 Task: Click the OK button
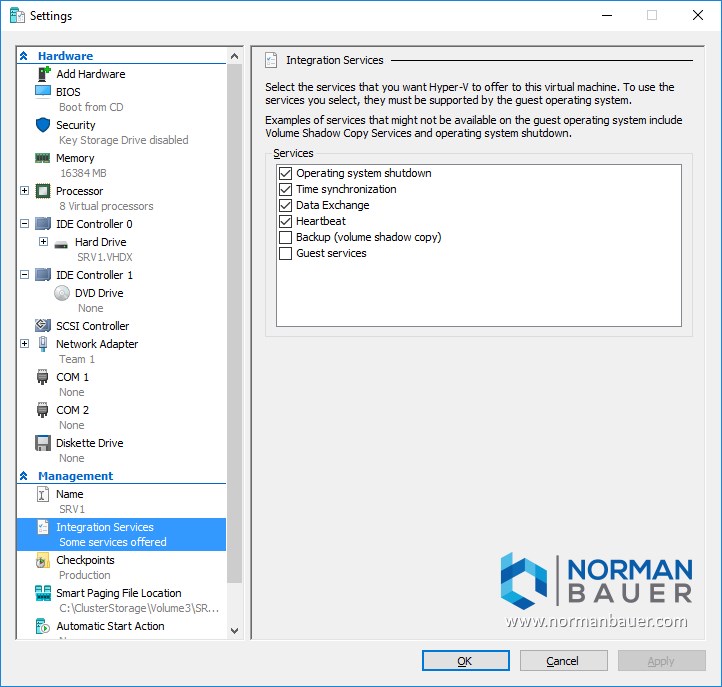click(466, 661)
